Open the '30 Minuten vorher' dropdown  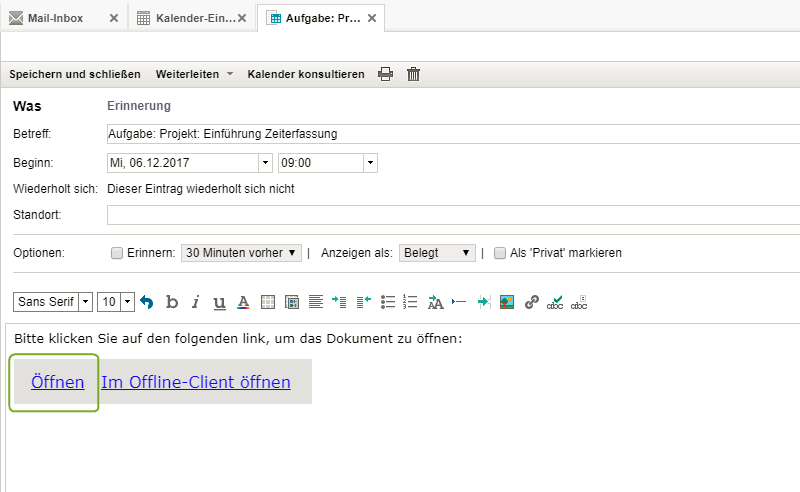coord(241,253)
